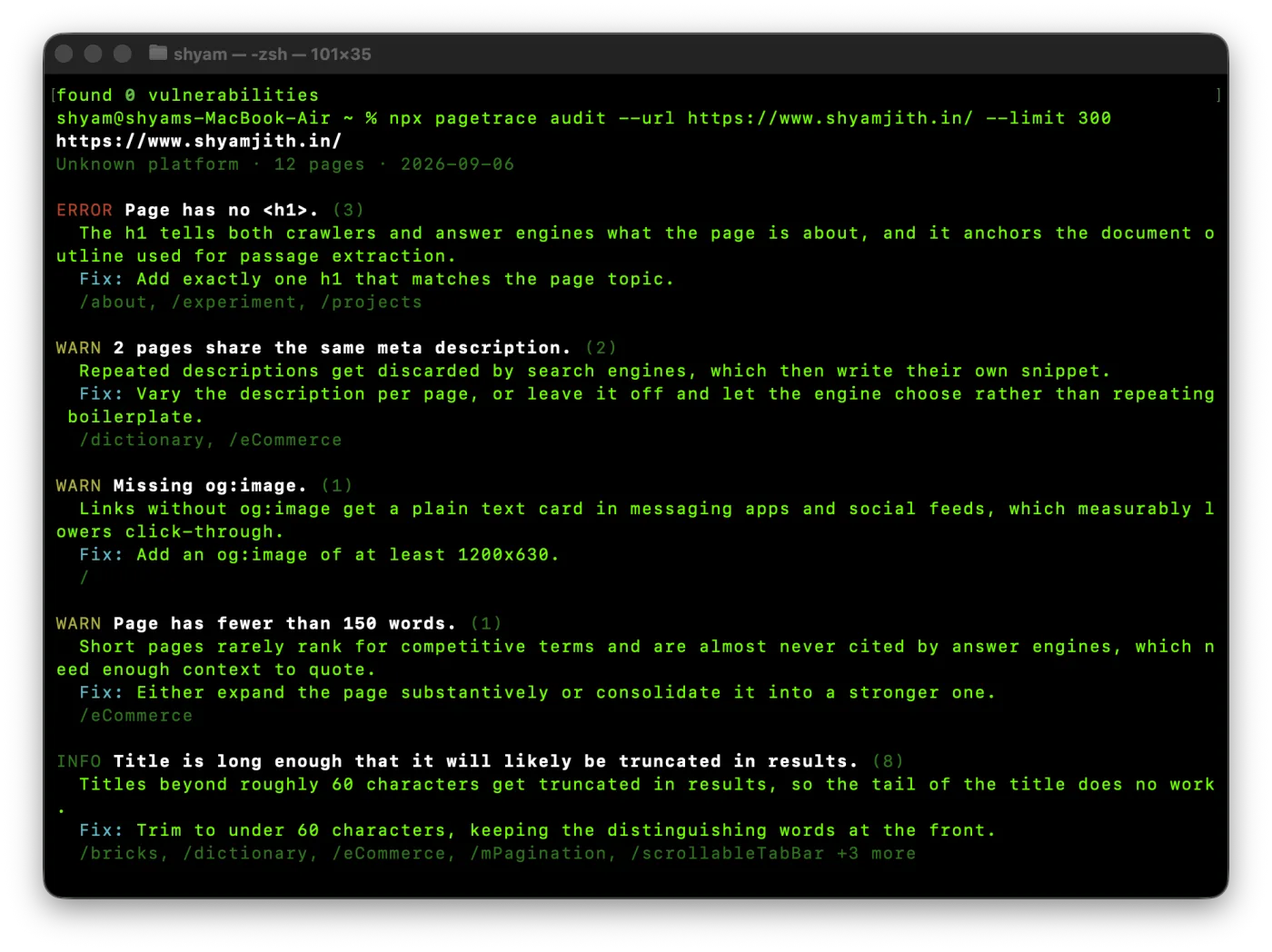
Task: Select 'Page has fewer than 150 words.' heading
Action: 284,623
